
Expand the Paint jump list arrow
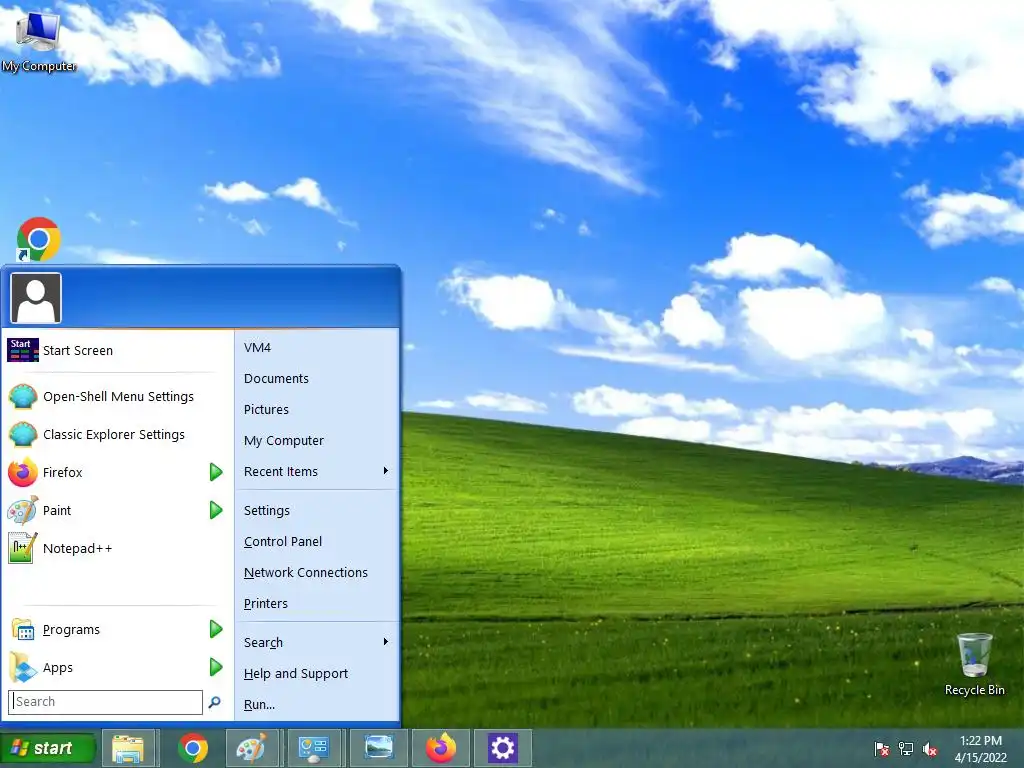(x=216, y=509)
